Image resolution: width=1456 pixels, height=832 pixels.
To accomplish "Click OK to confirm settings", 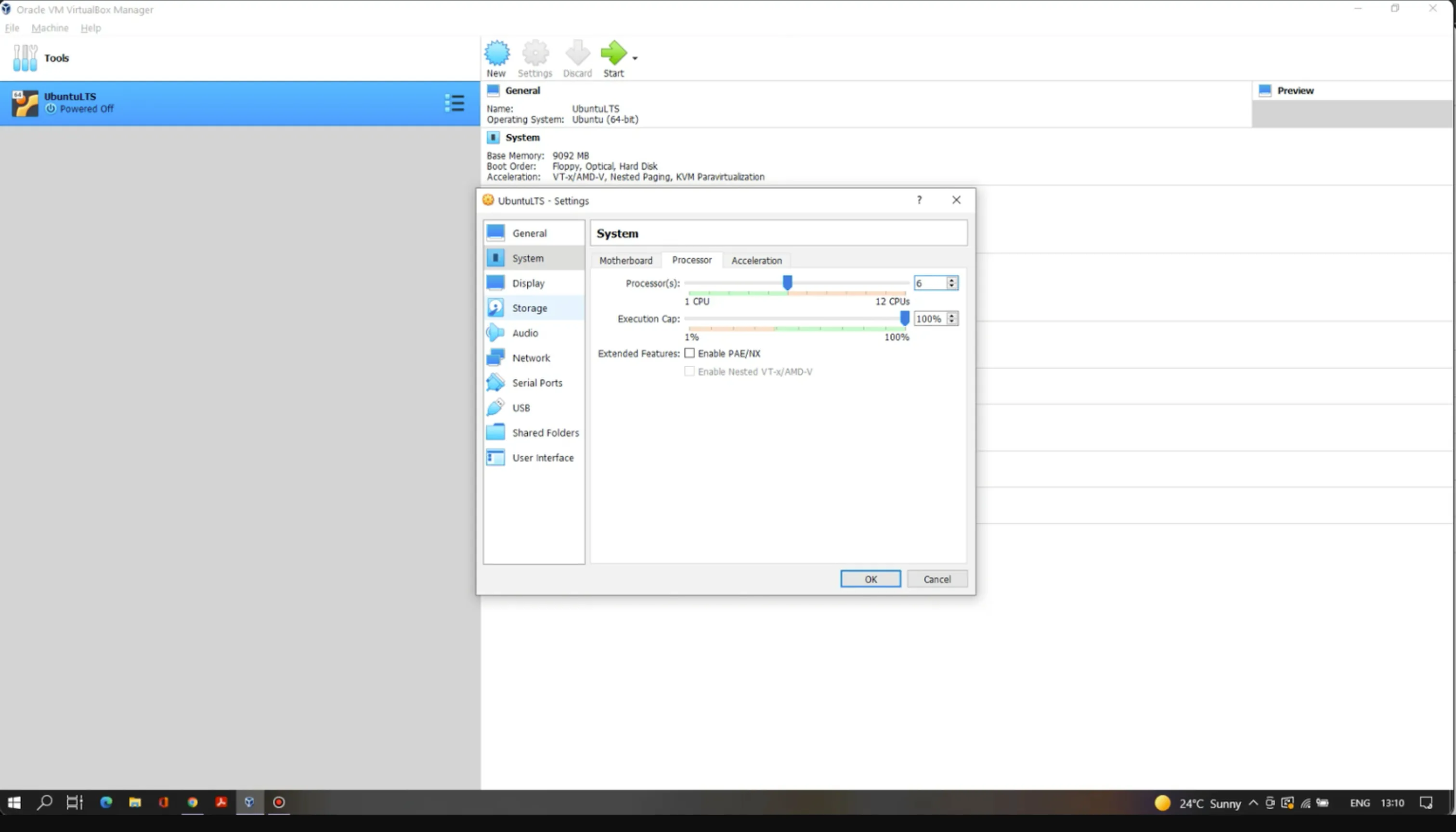I will pyautogui.click(x=870, y=579).
